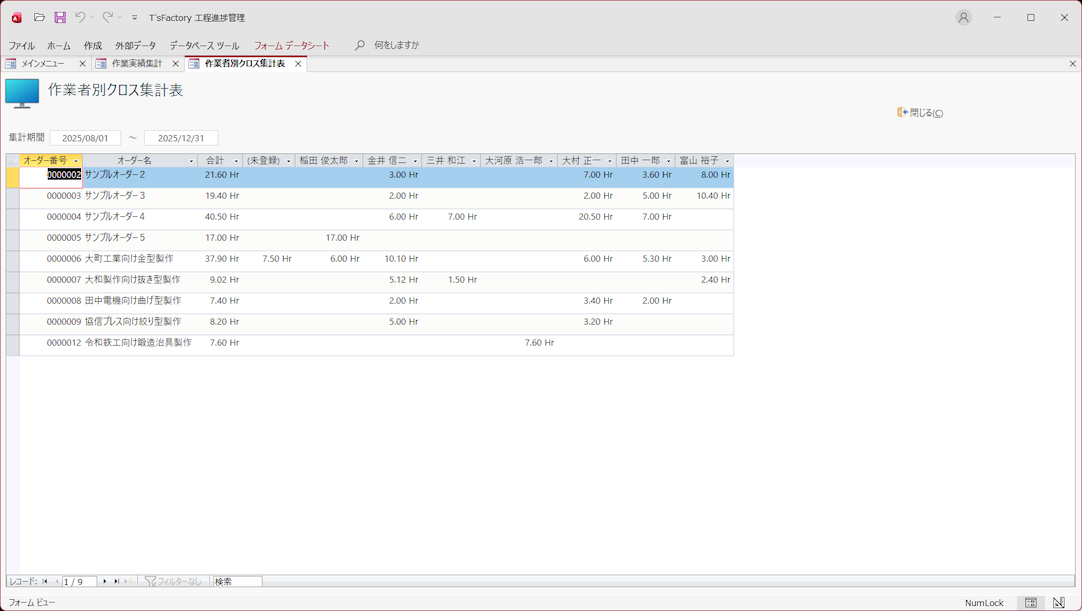Click the Save icon in quick access toolbar
Image resolution: width=1082 pixels, height=611 pixels.
tap(60, 17)
